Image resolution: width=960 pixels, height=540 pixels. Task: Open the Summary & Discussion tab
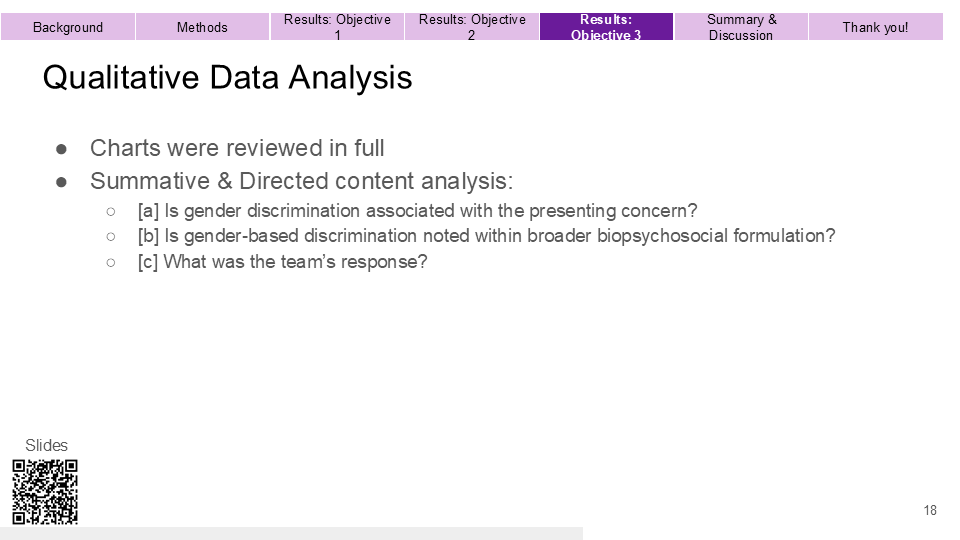[741, 27]
